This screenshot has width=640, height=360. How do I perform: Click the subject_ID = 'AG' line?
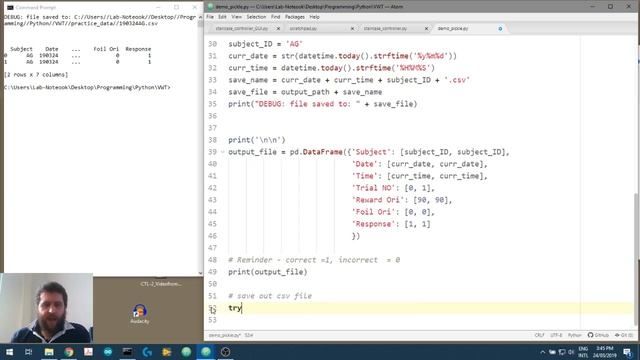click(x=265, y=44)
